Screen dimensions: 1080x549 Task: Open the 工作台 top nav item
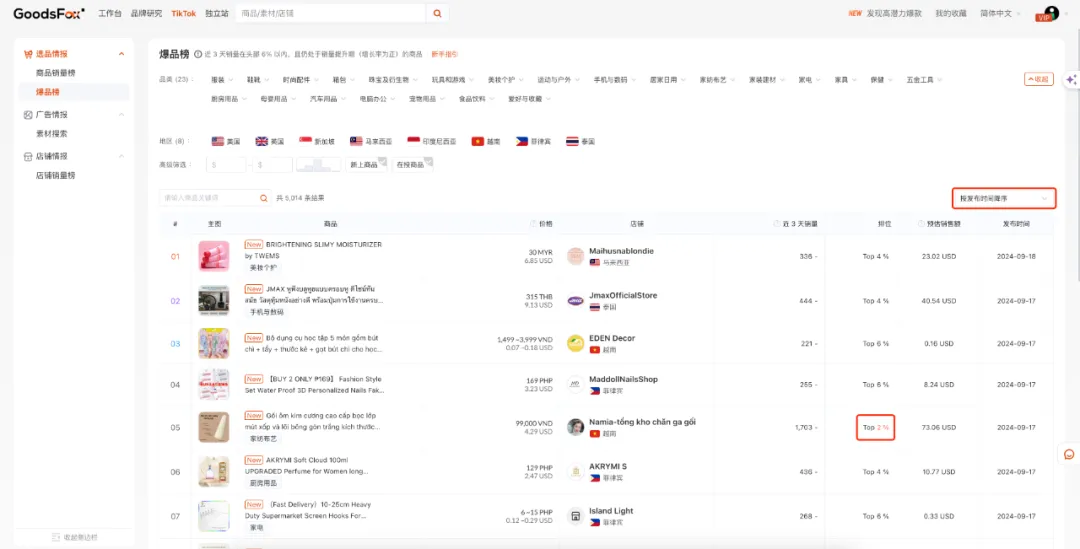pos(110,13)
